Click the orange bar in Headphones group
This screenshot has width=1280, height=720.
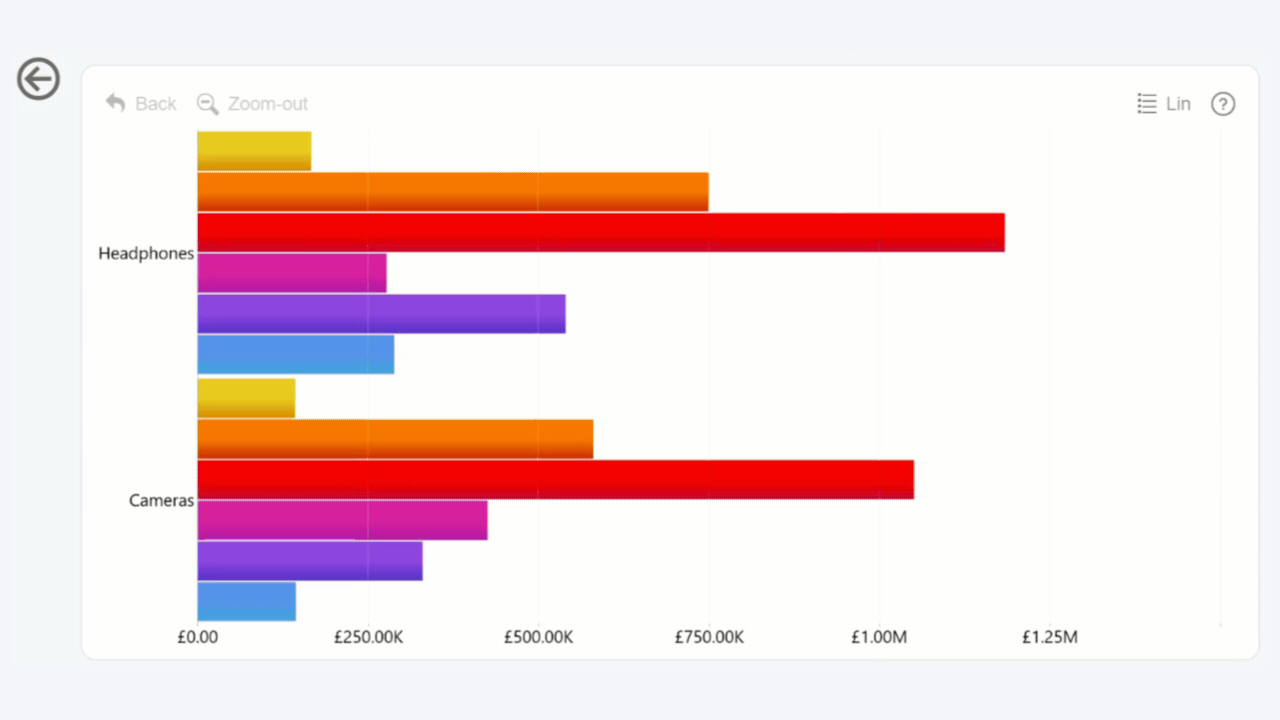pos(452,192)
